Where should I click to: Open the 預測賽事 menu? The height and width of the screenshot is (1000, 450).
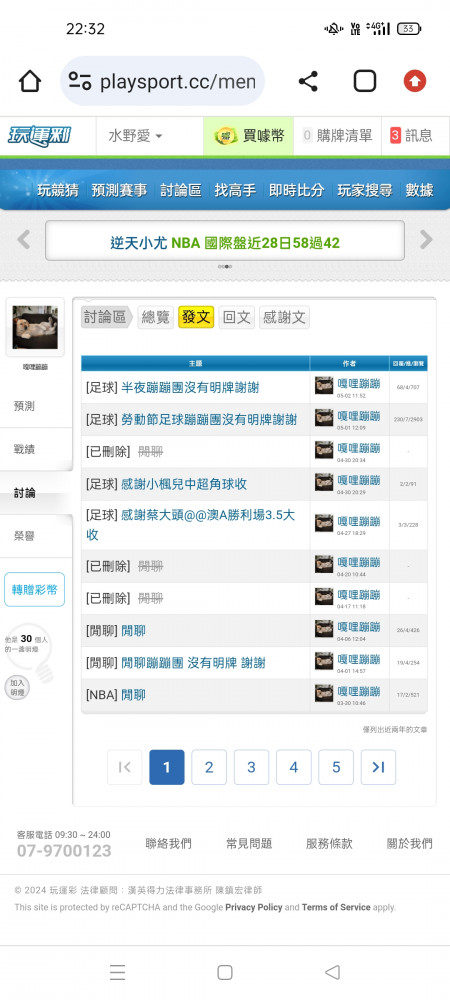click(x=119, y=190)
